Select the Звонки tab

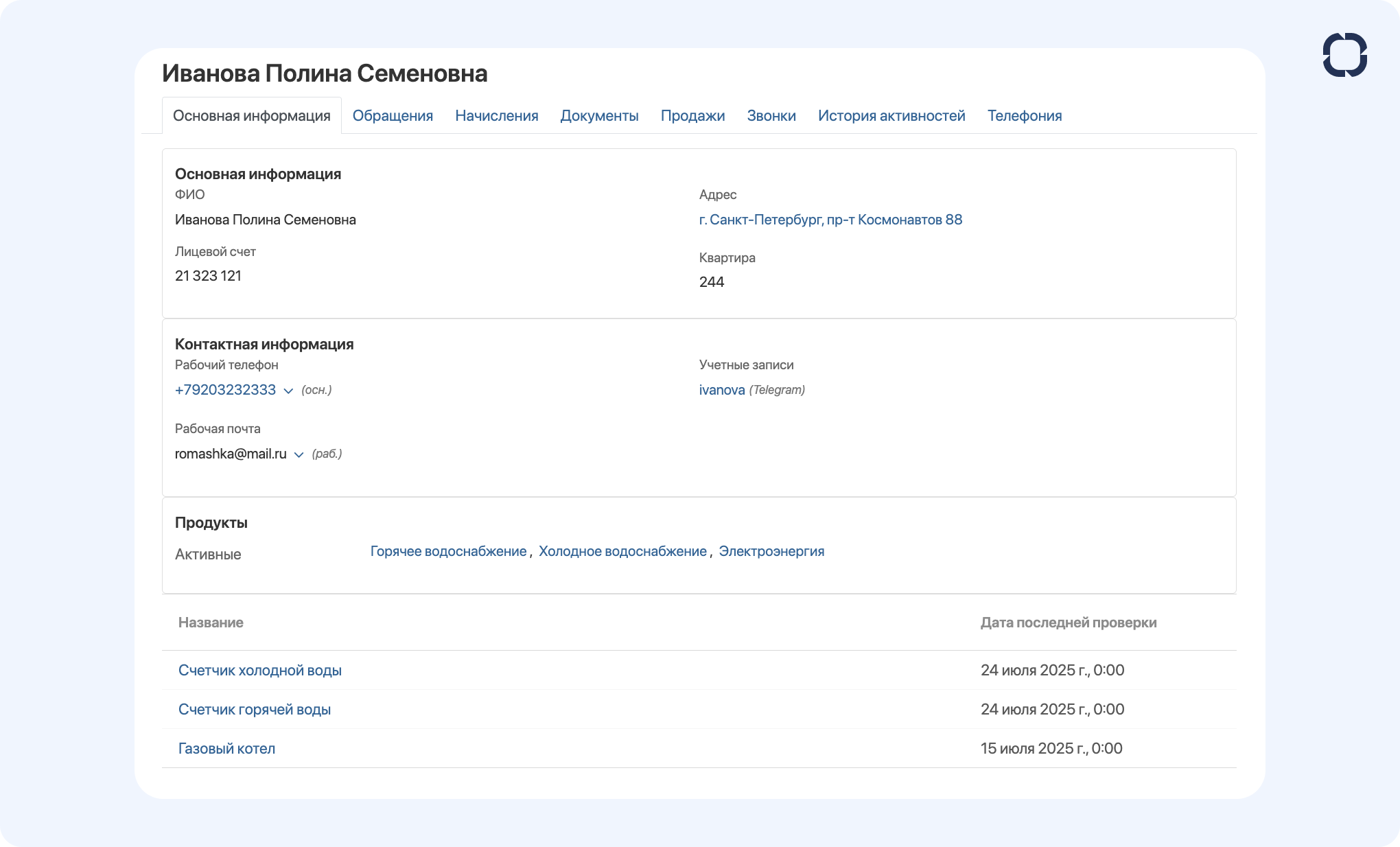tap(771, 115)
